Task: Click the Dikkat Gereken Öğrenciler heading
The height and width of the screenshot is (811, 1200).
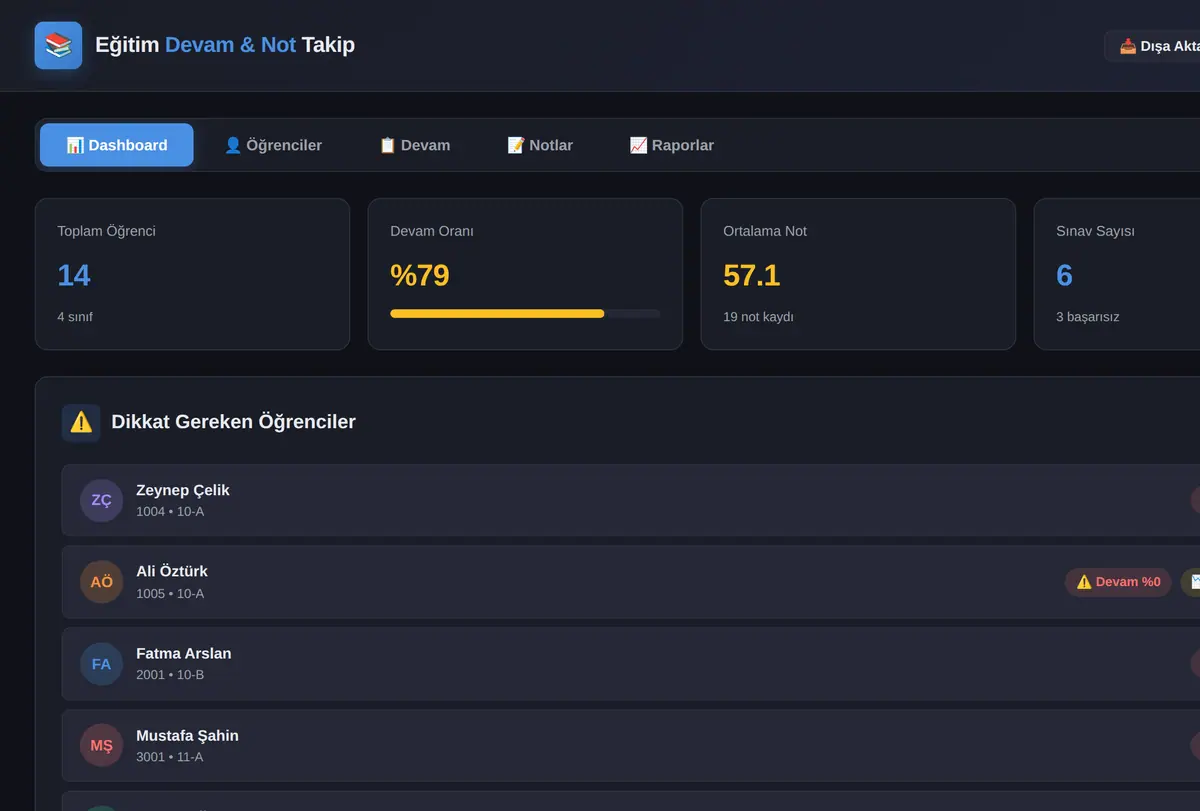Action: (234, 422)
